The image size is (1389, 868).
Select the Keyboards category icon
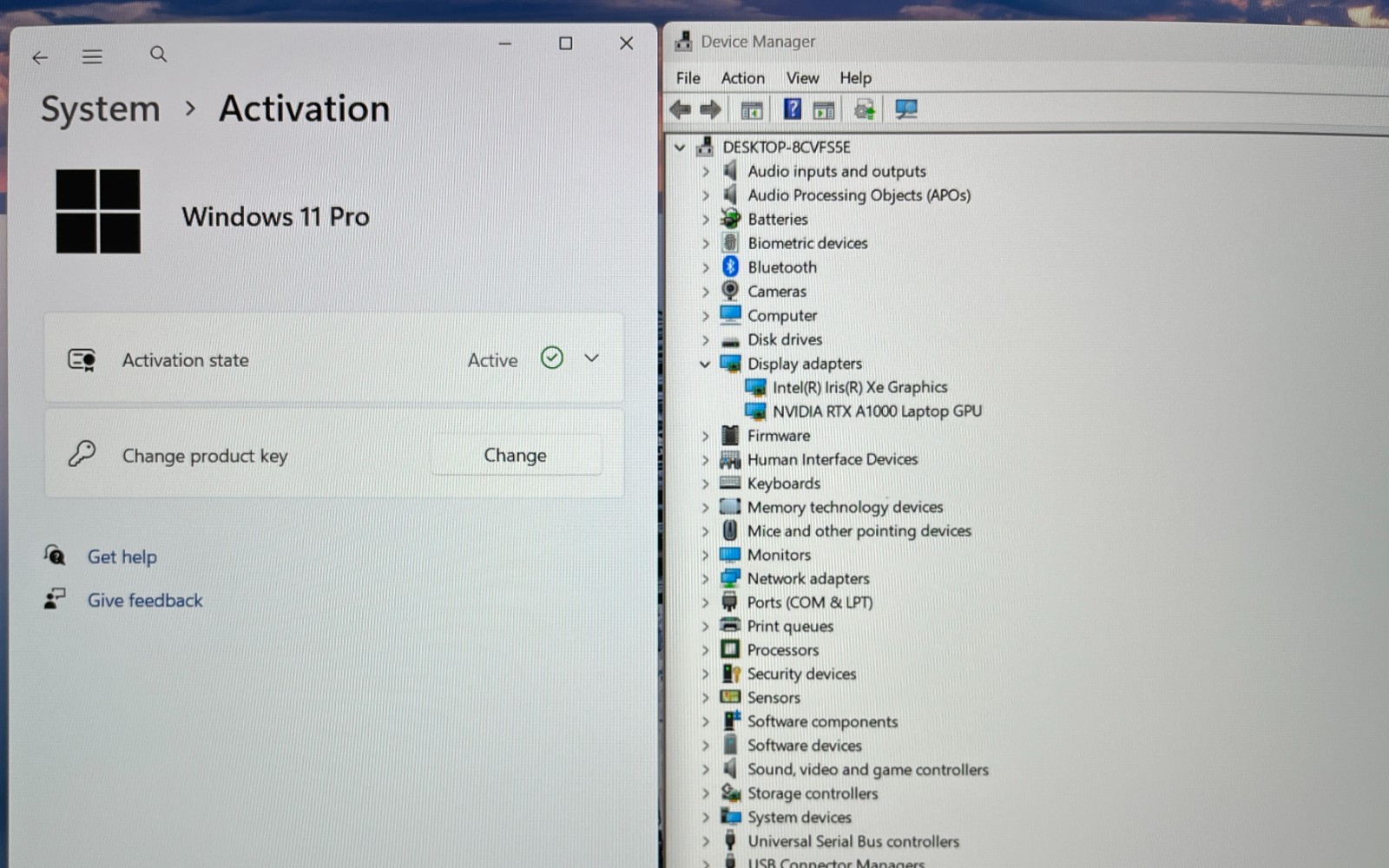tap(730, 483)
